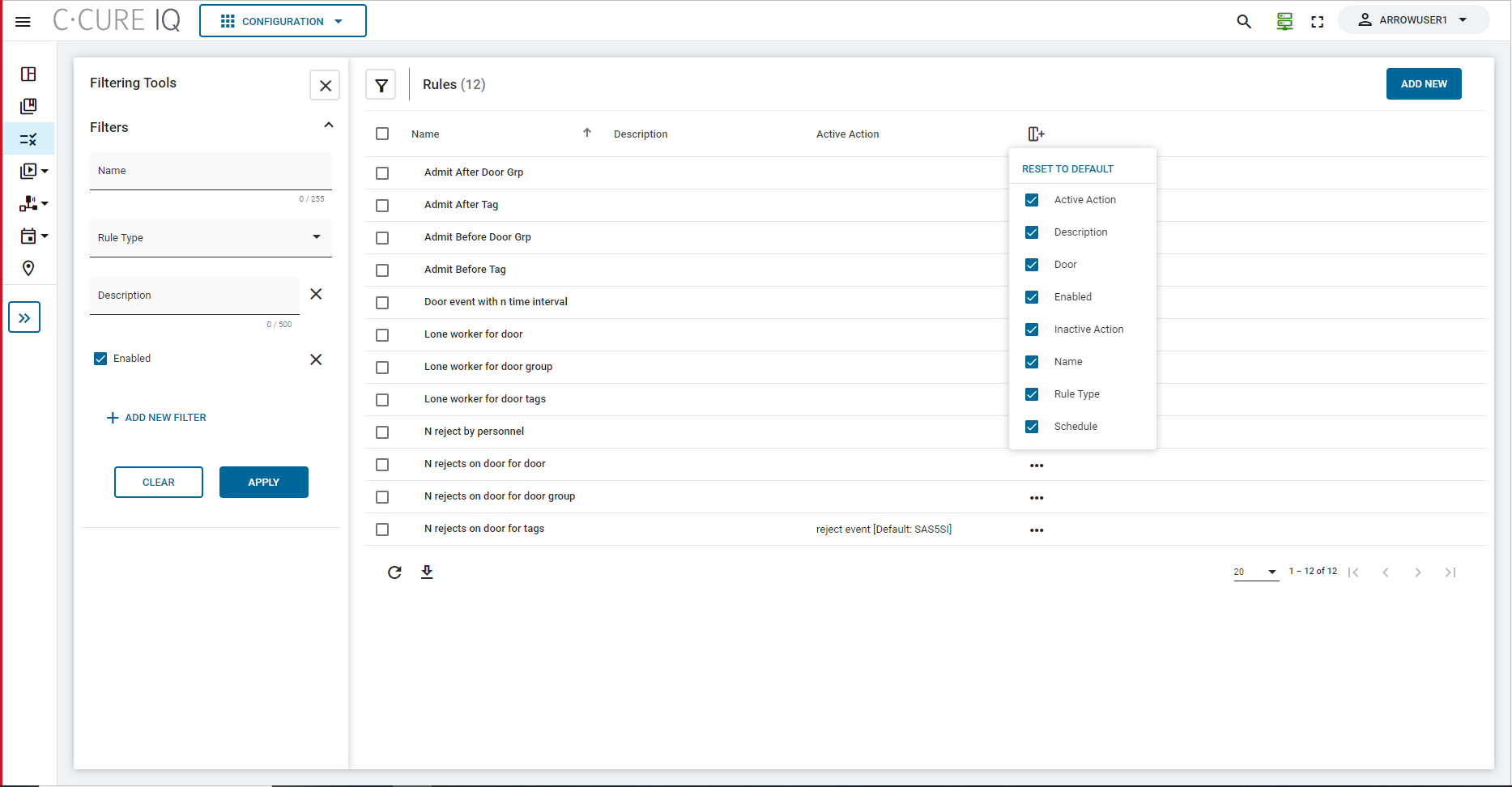Select the Admit After Tag row checkbox

(382, 206)
